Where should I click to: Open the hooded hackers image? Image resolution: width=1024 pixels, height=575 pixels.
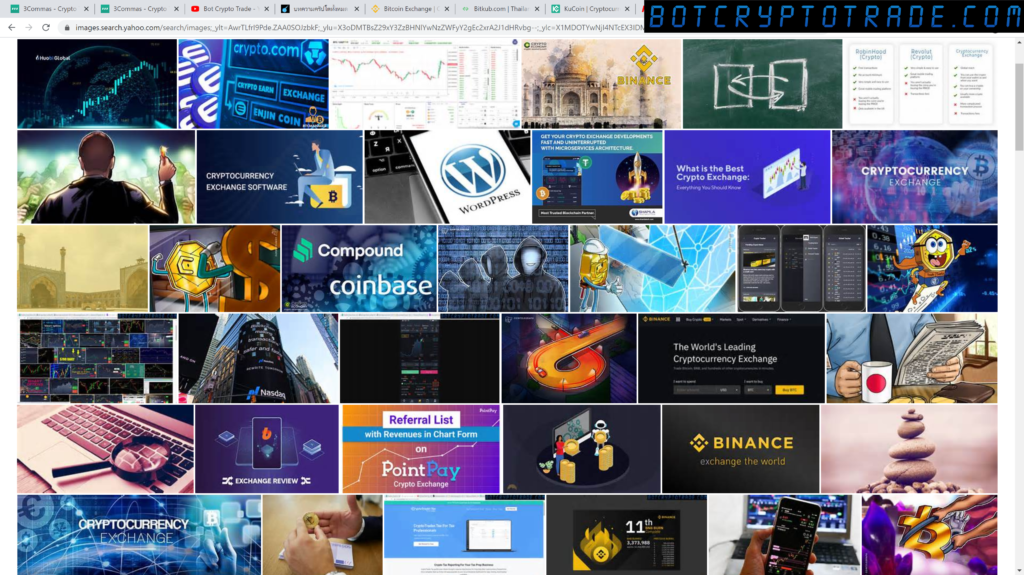pyautogui.click(x=503, y=269)
